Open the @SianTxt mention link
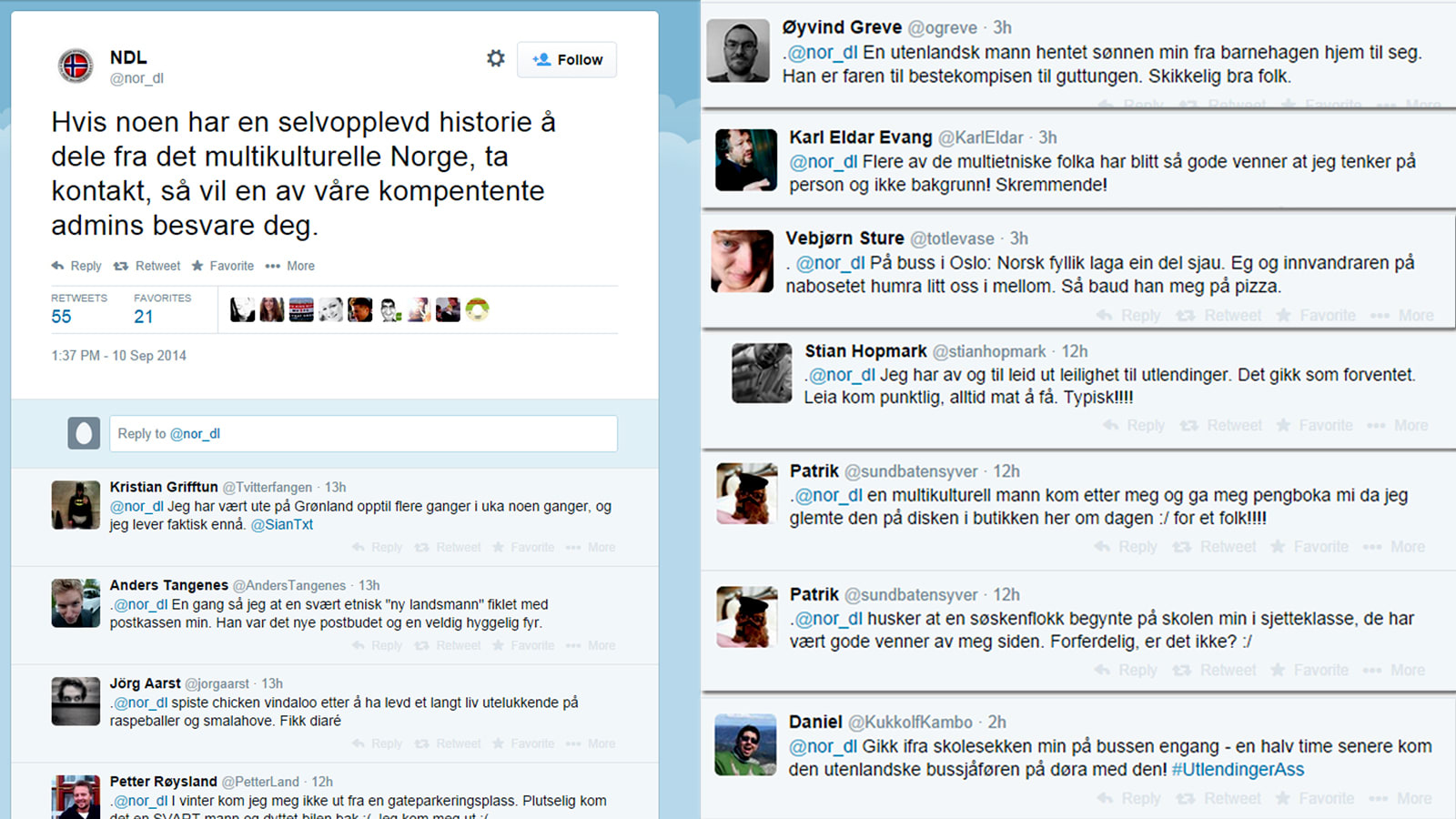1456x819 pixels. coord(282,525)
